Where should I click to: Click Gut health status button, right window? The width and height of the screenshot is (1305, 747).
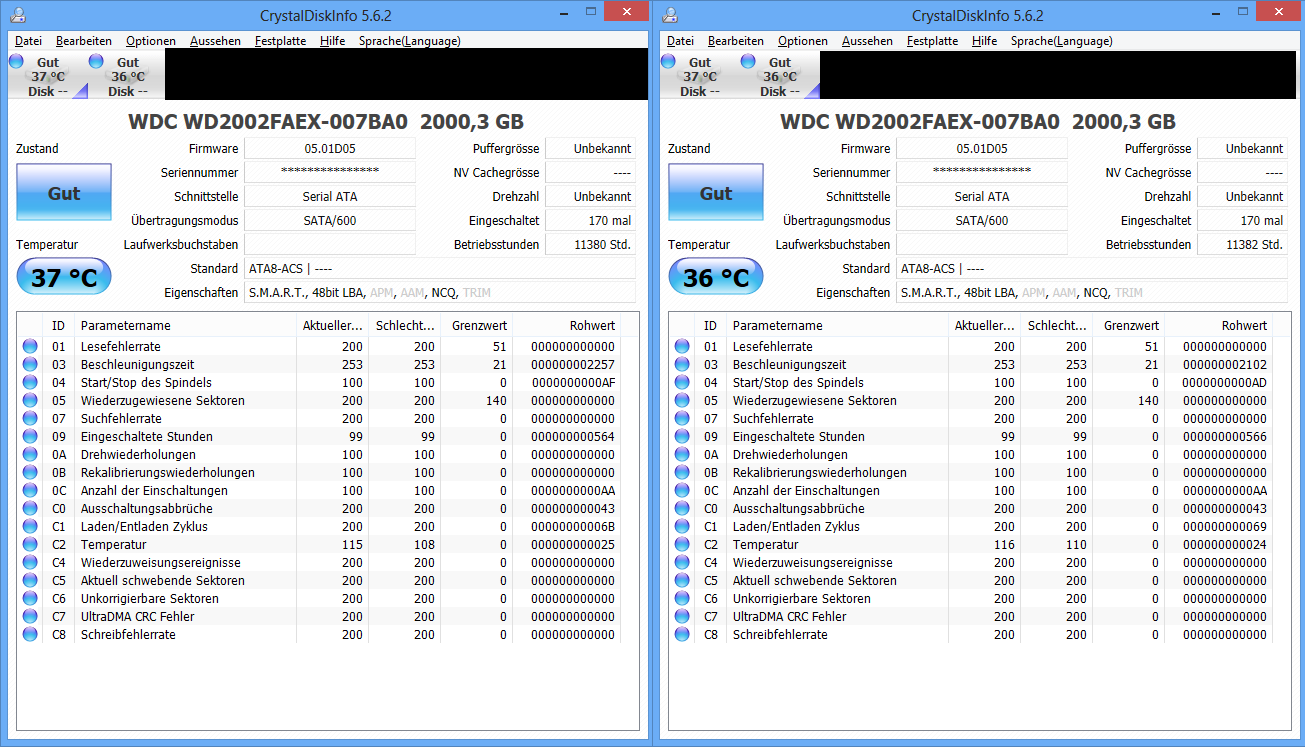click(716, 193)
